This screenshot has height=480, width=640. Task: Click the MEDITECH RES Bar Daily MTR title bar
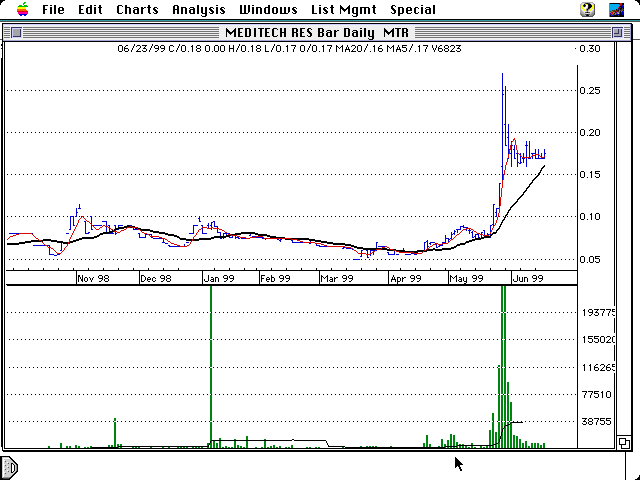click(x=317, y=32)
